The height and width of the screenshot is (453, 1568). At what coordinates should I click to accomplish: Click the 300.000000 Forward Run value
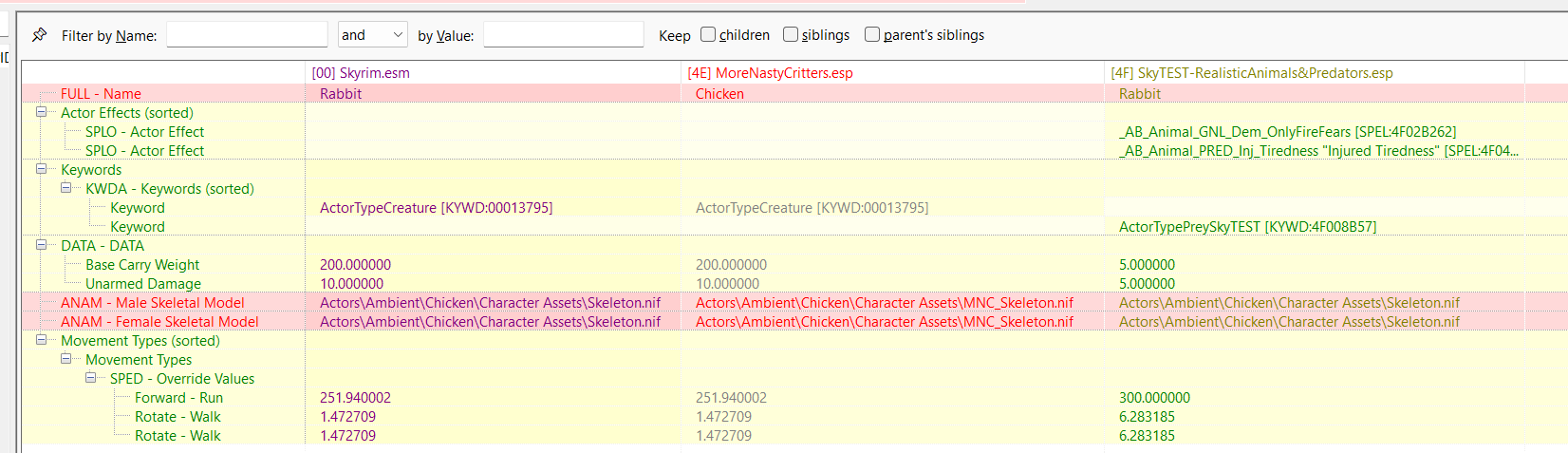1154,398
